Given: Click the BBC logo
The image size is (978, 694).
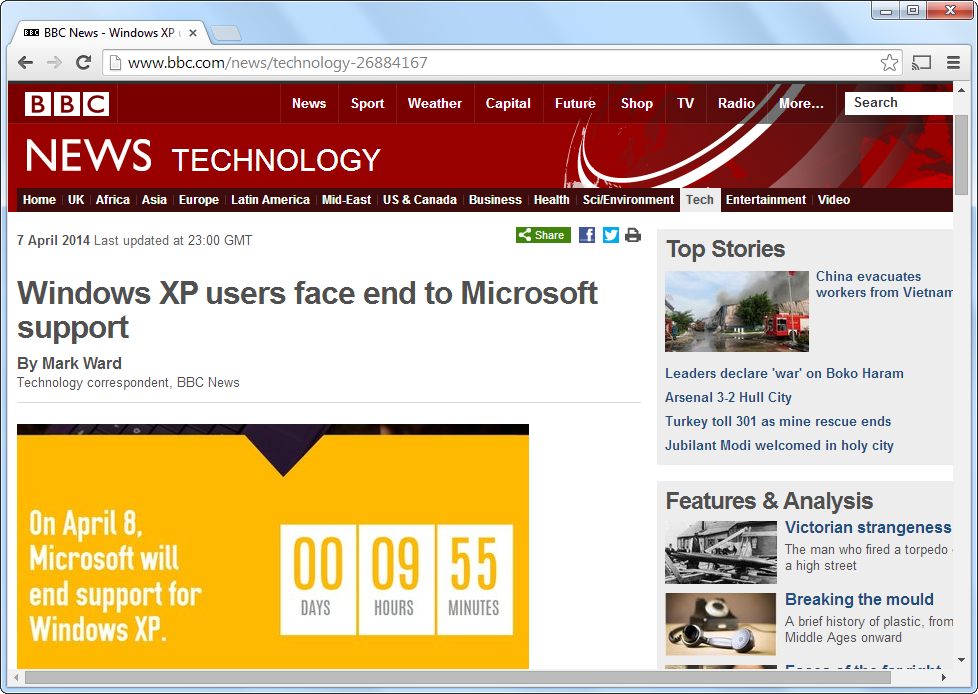Looking at the screenshot, I should (67, 103).
